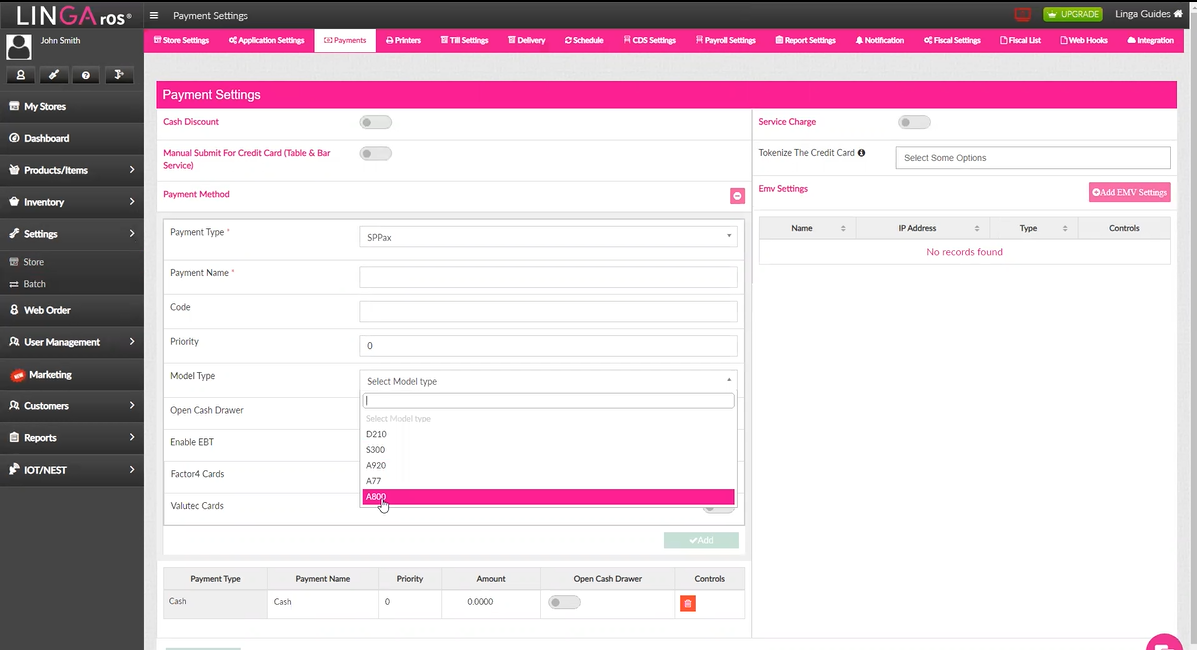Expand Customers menu in sidebar
The width and height of the screenshot is (1197, 650).
[72, 406]
